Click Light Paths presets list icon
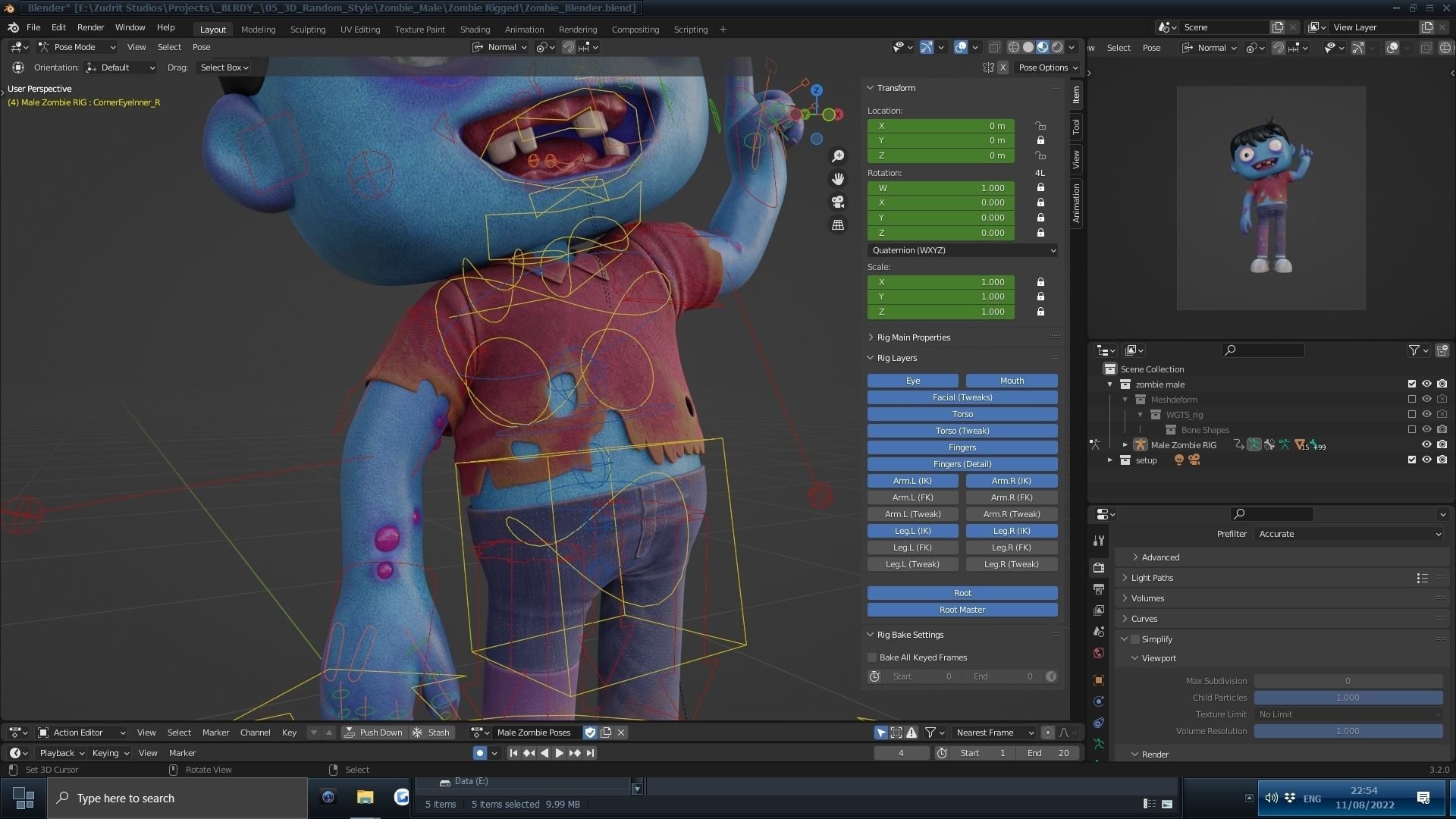Image resolution: width=1456 pixels, height=819 pixels. (1422, 578)
